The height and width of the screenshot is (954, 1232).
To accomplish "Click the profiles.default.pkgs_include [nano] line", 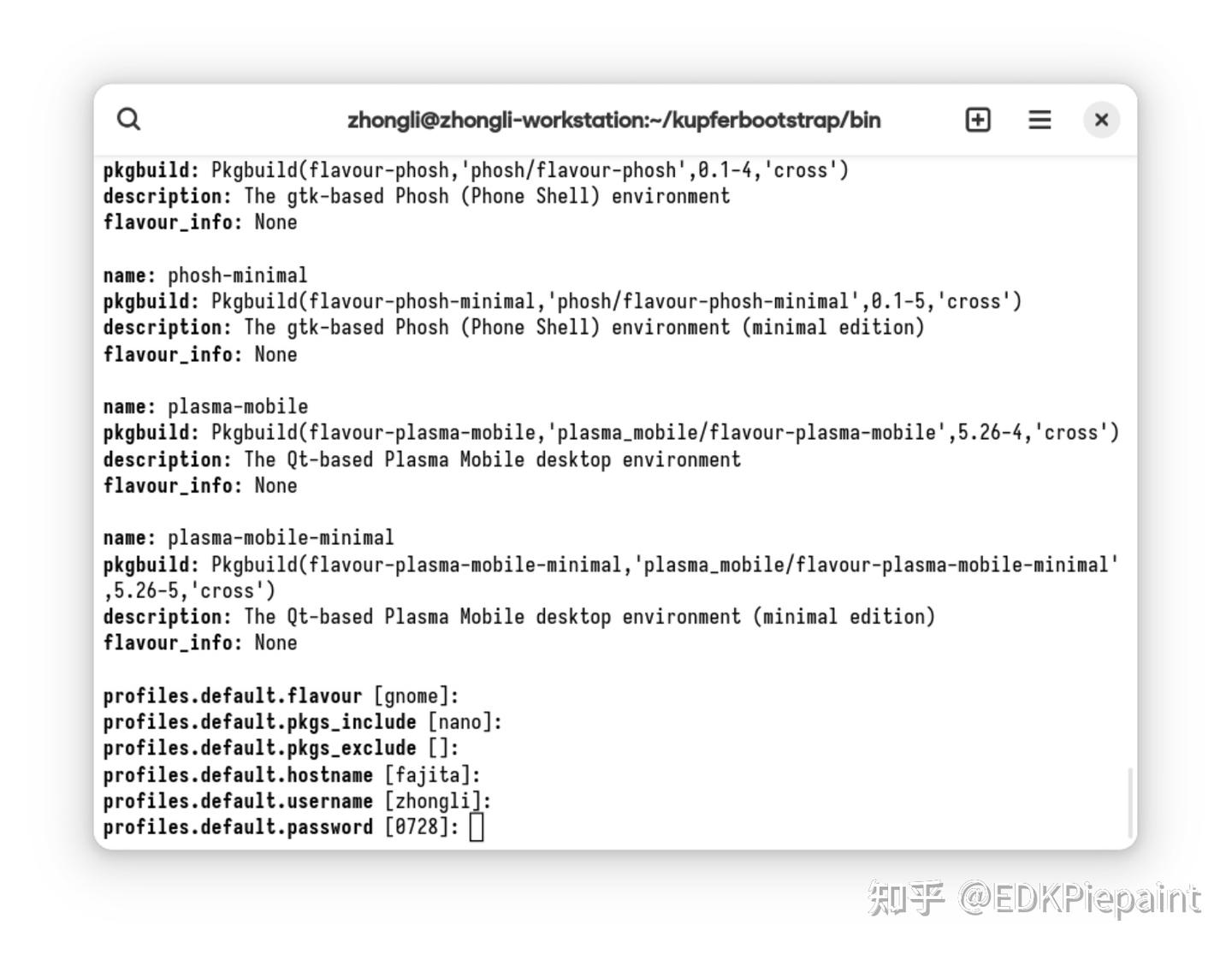I will pyautogui.click(x=303, y=722).
